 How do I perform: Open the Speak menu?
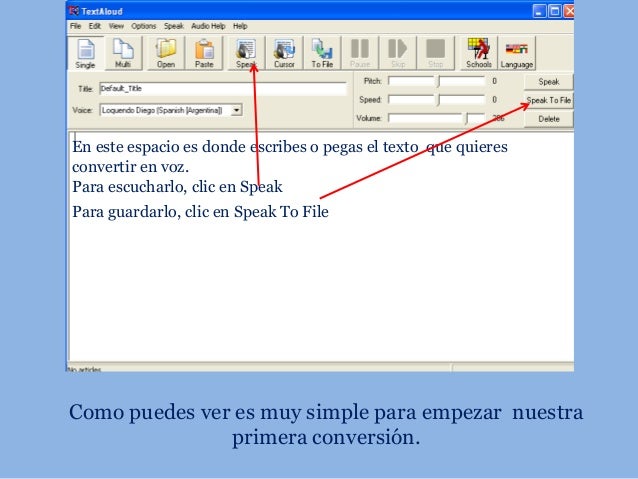click(x=174, y=26)
